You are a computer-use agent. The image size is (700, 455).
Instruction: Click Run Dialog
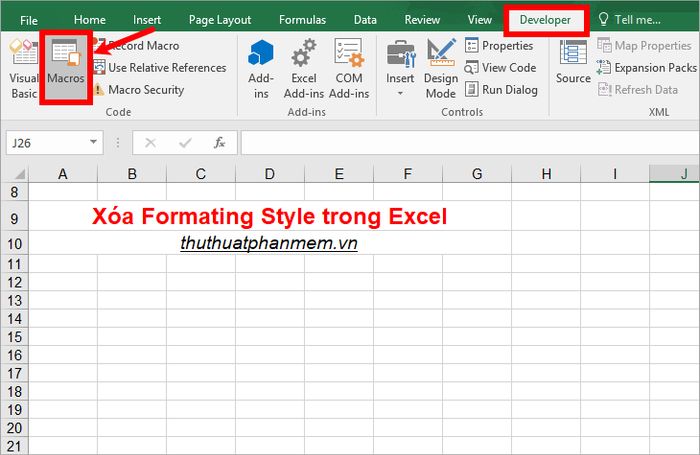(501, 90)
